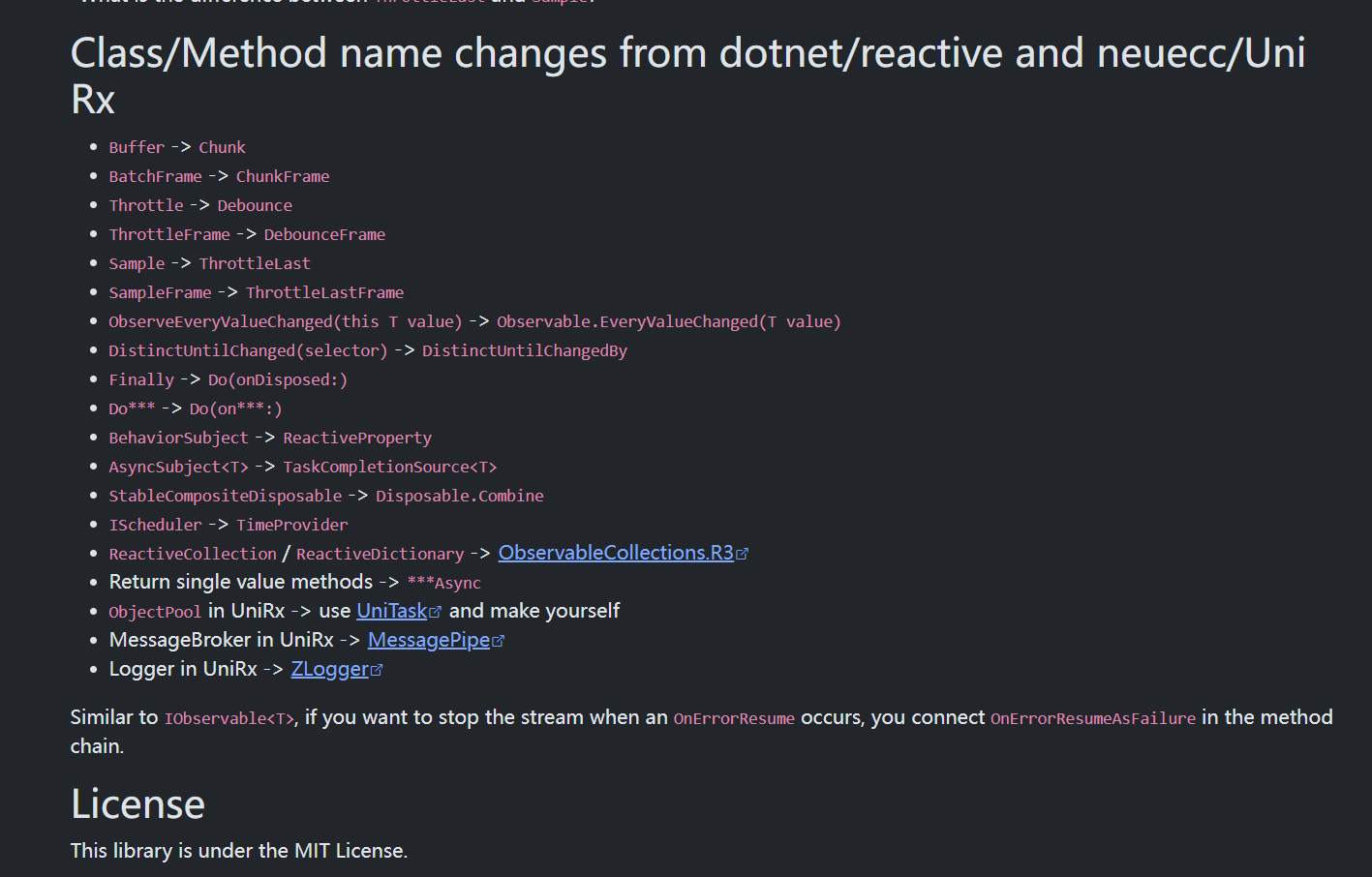Visit the ZLogger link
This screenshot has height=877, width=1372.
click(329, 669)
